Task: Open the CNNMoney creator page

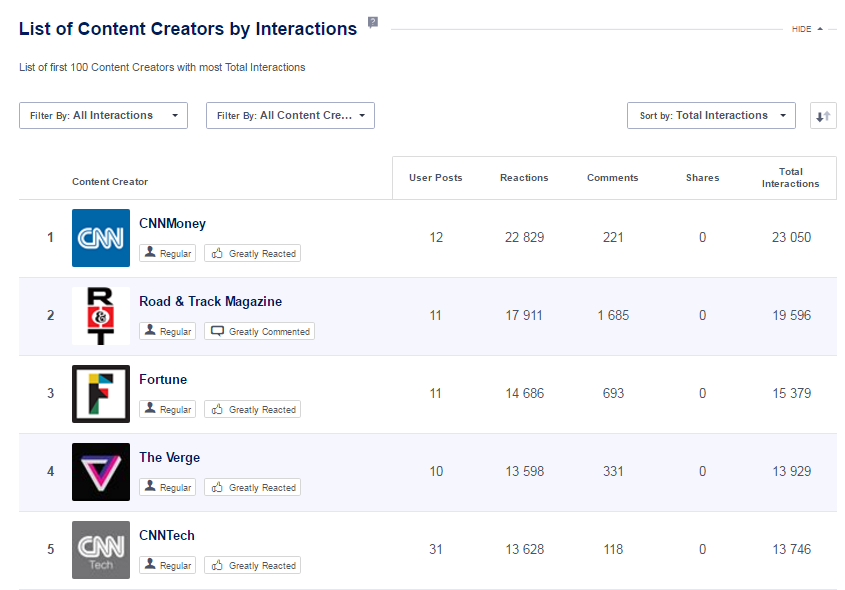Action: [x=172, y=223]
